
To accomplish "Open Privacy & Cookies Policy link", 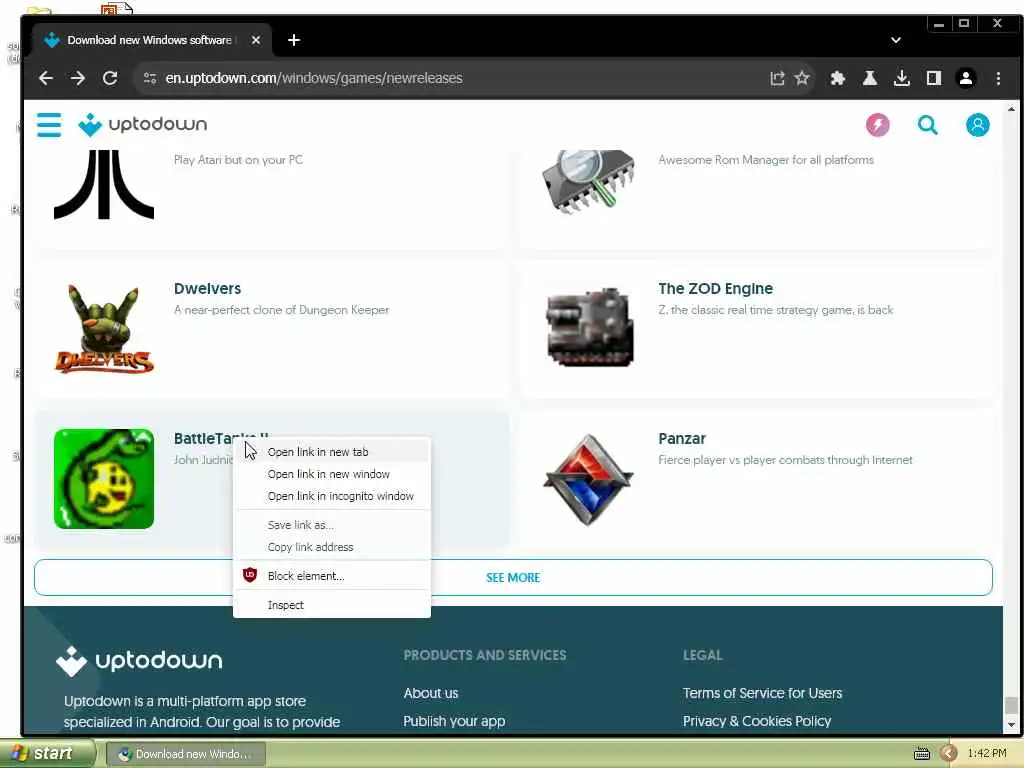I will click(757, 721).
